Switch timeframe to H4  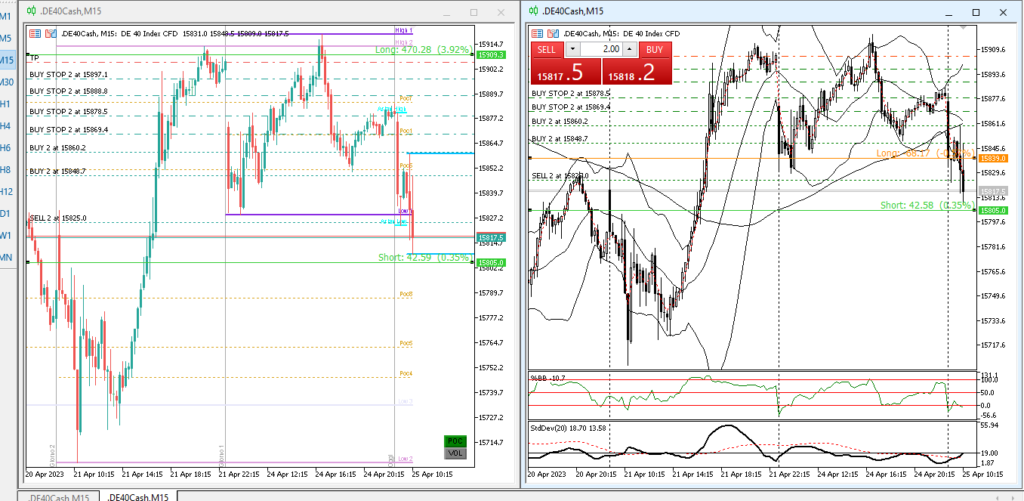coord(6,126)
